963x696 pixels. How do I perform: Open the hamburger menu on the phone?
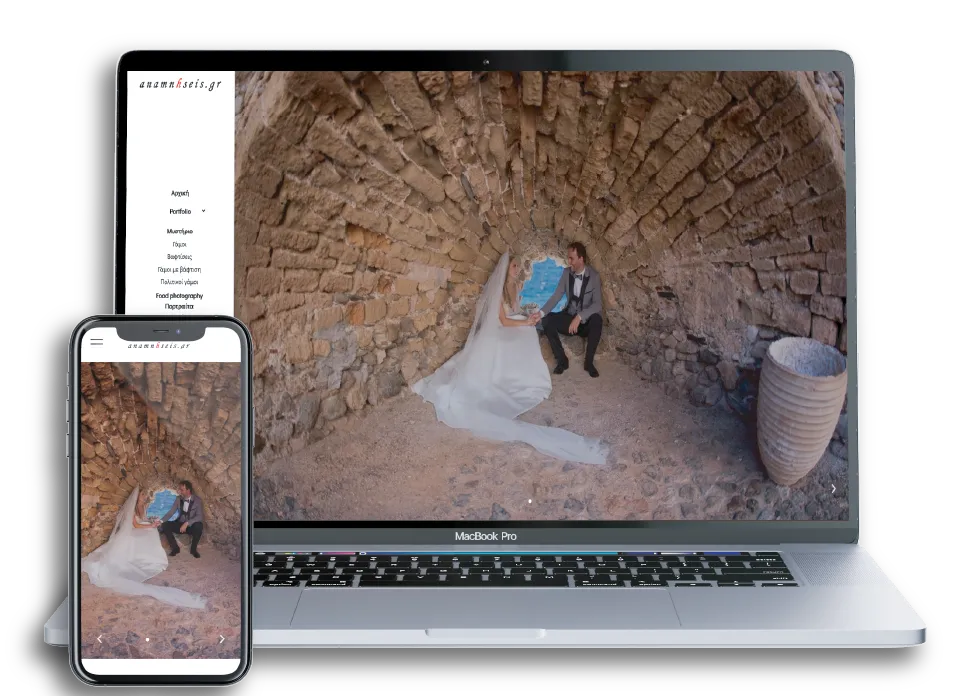(x=97, y=342)
